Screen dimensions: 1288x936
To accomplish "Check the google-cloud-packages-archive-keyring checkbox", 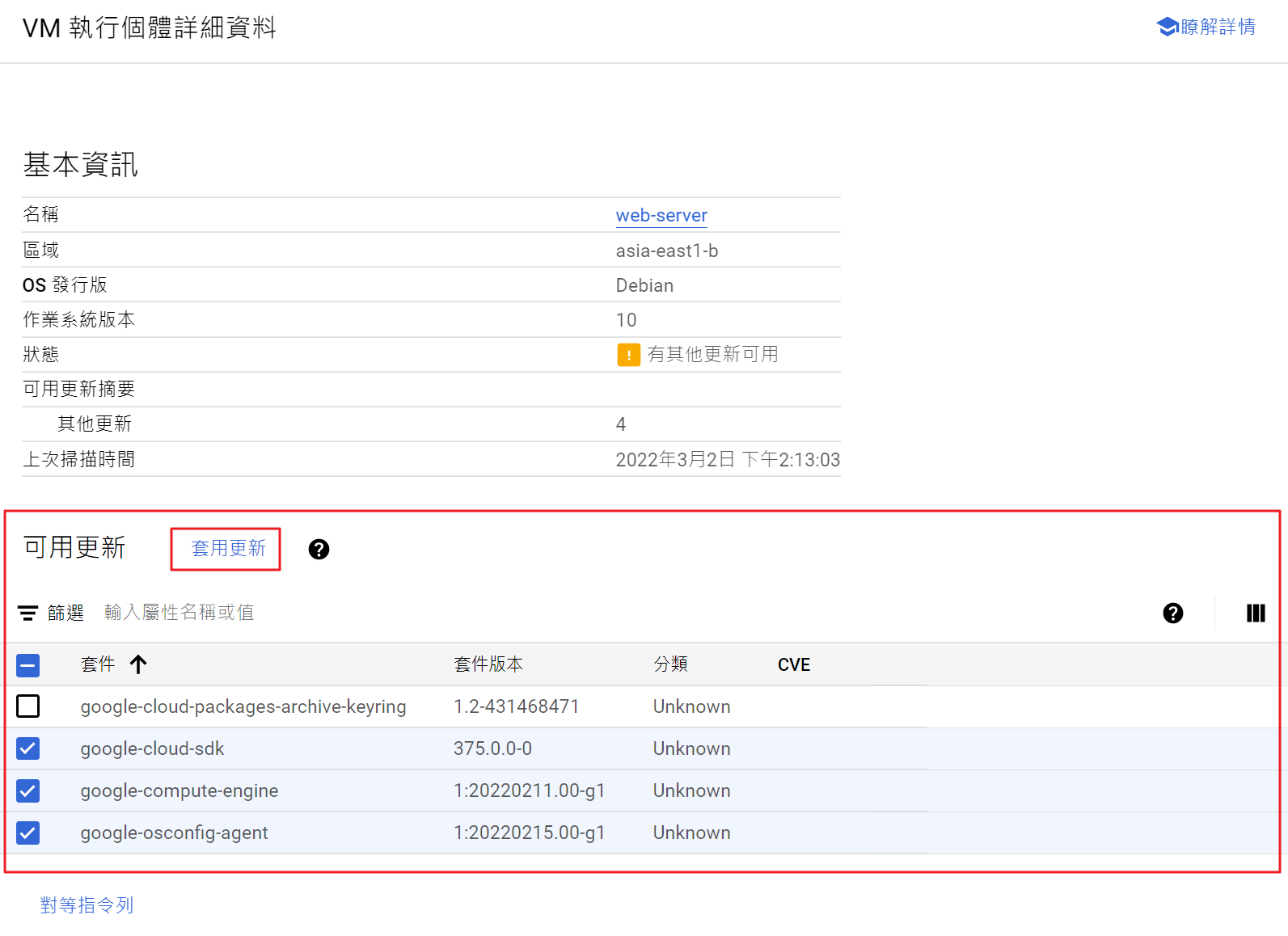I will coord(28,706).
